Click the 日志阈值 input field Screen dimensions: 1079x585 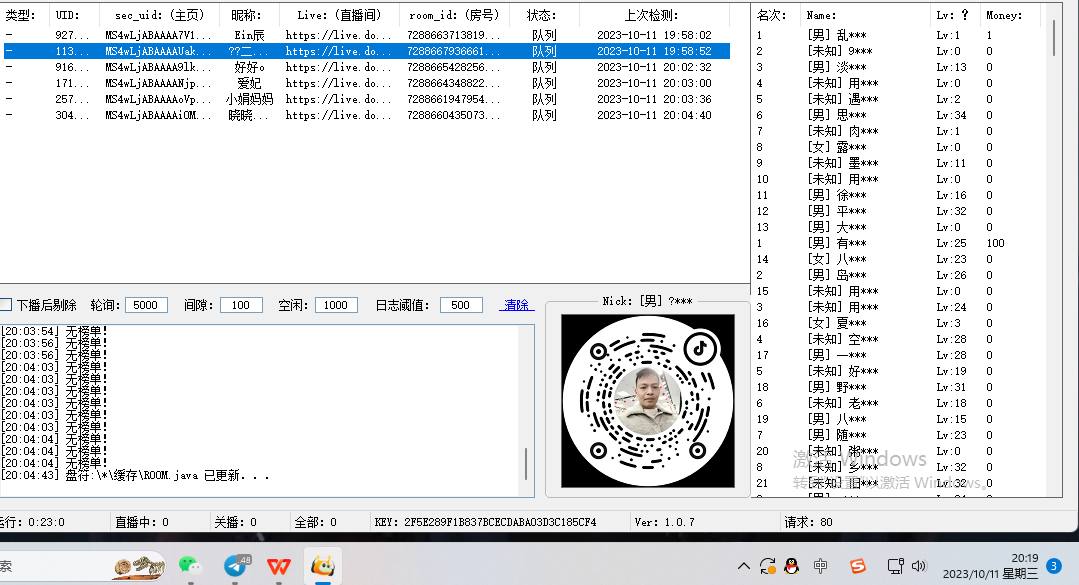[x=460, y=305]
